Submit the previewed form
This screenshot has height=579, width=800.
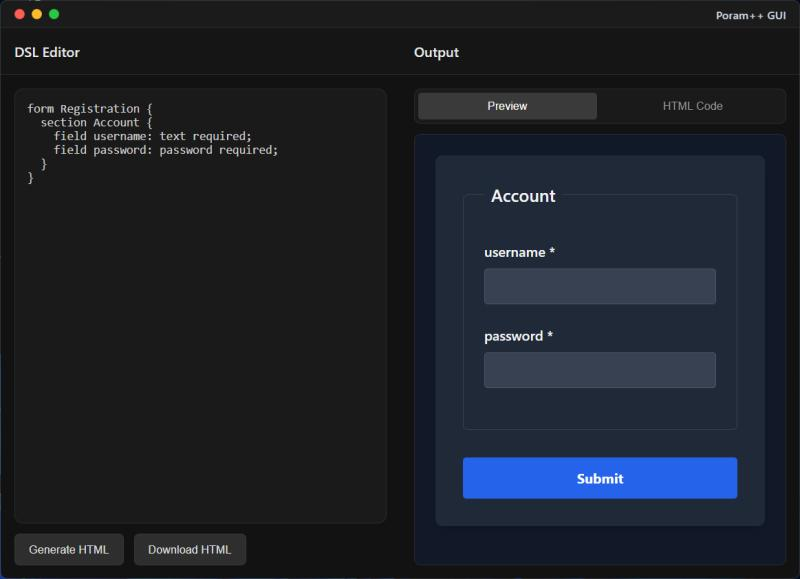[x=599, y=478]
